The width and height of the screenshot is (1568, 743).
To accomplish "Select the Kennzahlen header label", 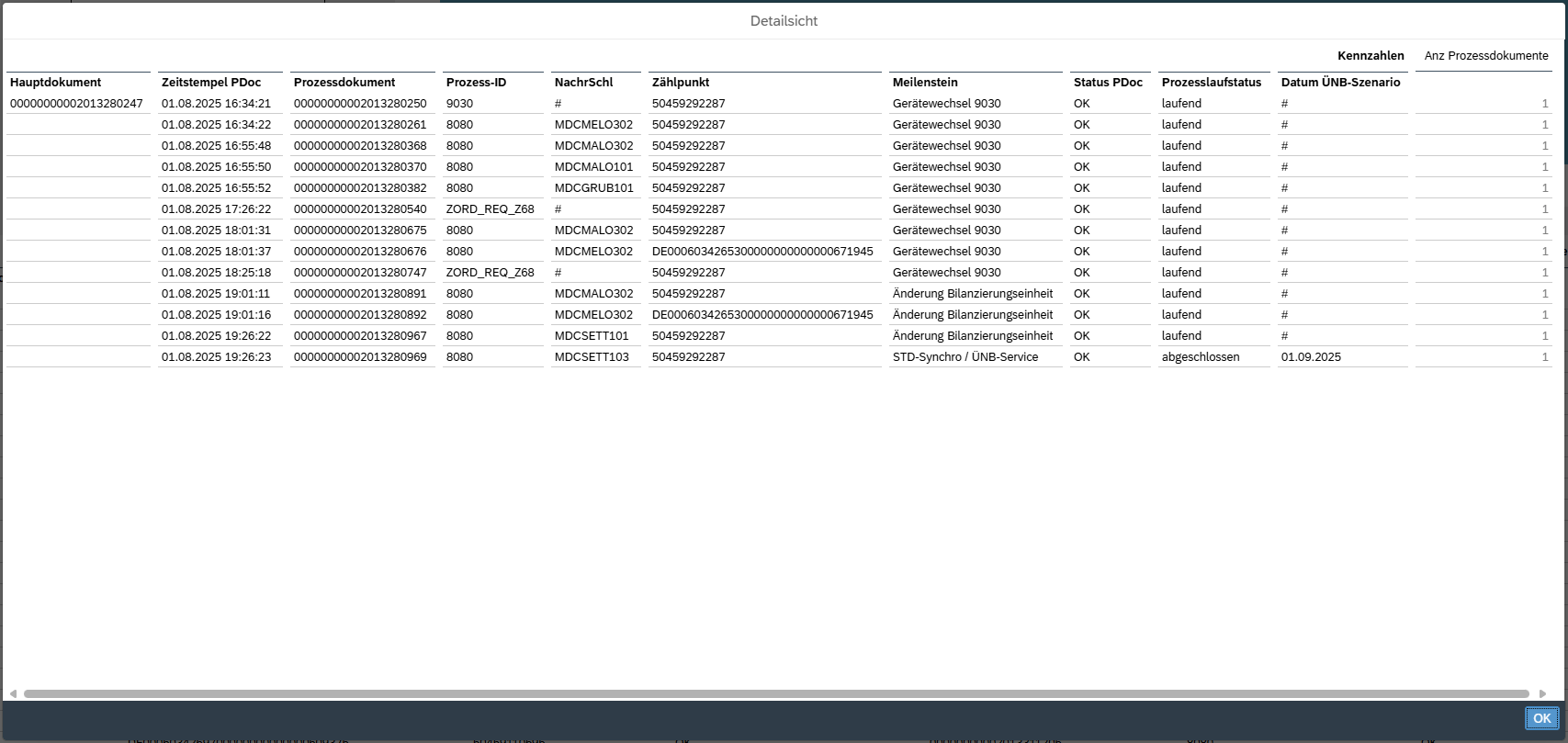I will coord(1371,56).
